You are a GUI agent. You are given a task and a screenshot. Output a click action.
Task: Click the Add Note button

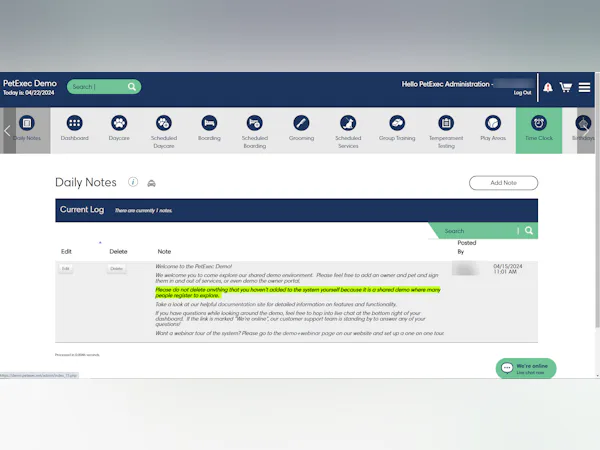[x=504, y=183]
